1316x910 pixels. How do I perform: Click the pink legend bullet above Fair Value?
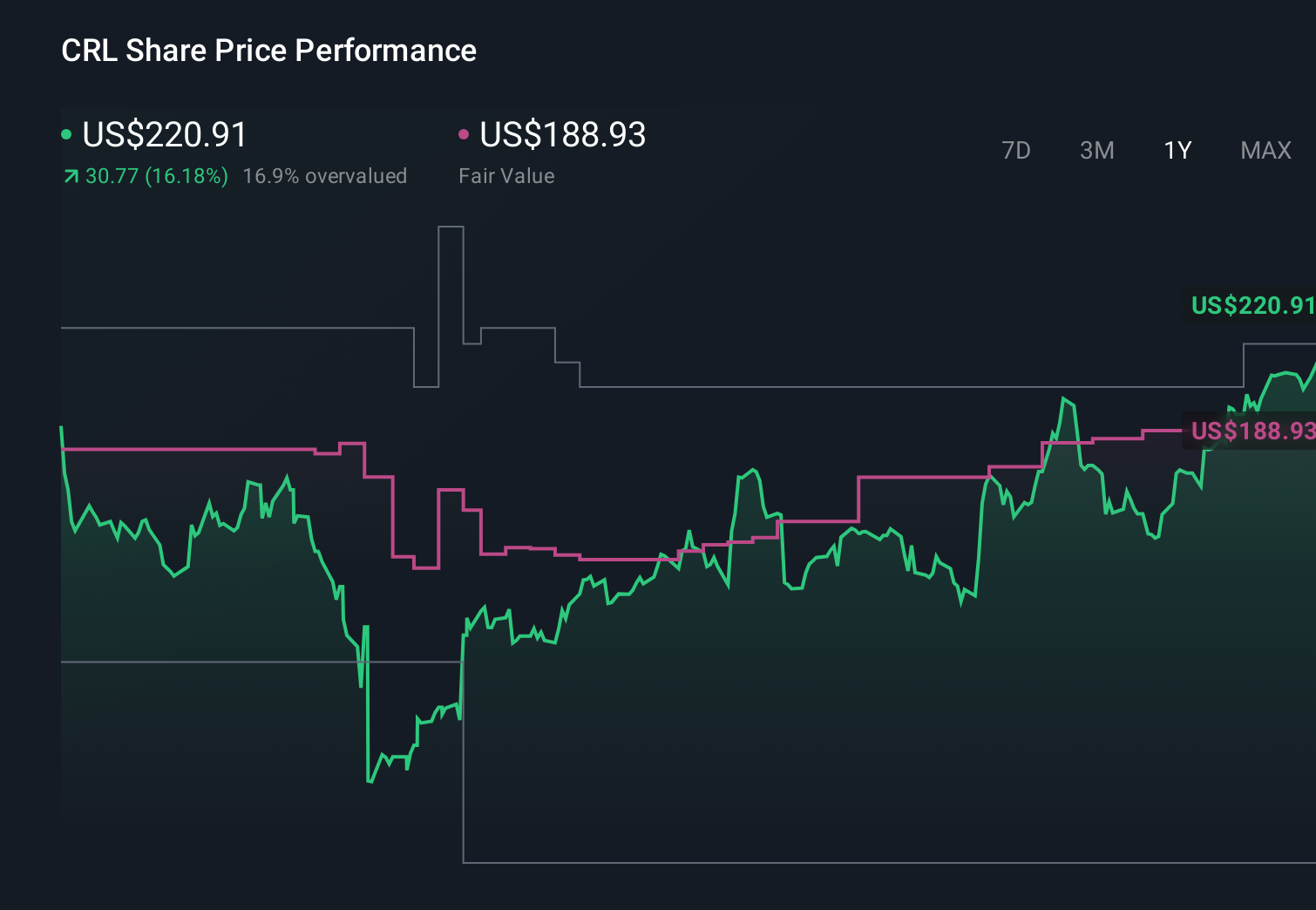[464, 133]
